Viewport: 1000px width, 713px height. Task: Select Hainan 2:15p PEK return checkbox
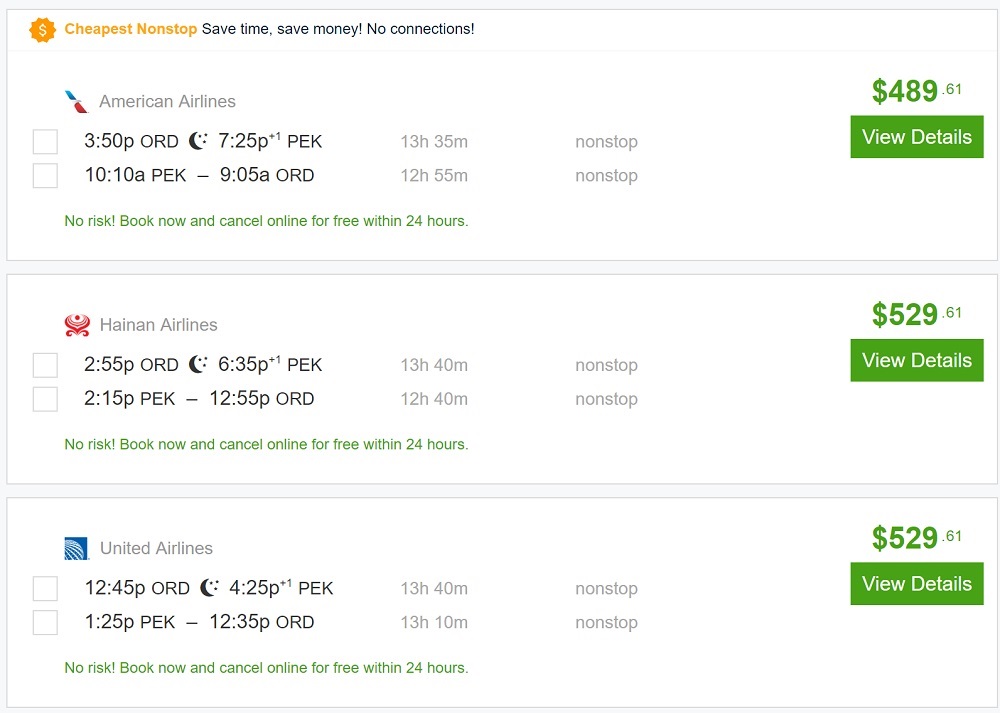tap(45, 399)
